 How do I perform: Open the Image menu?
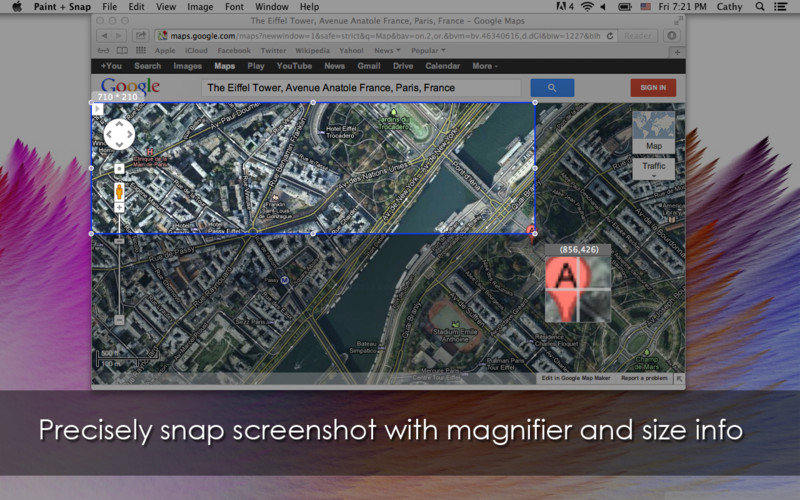(x=200, y=7)
